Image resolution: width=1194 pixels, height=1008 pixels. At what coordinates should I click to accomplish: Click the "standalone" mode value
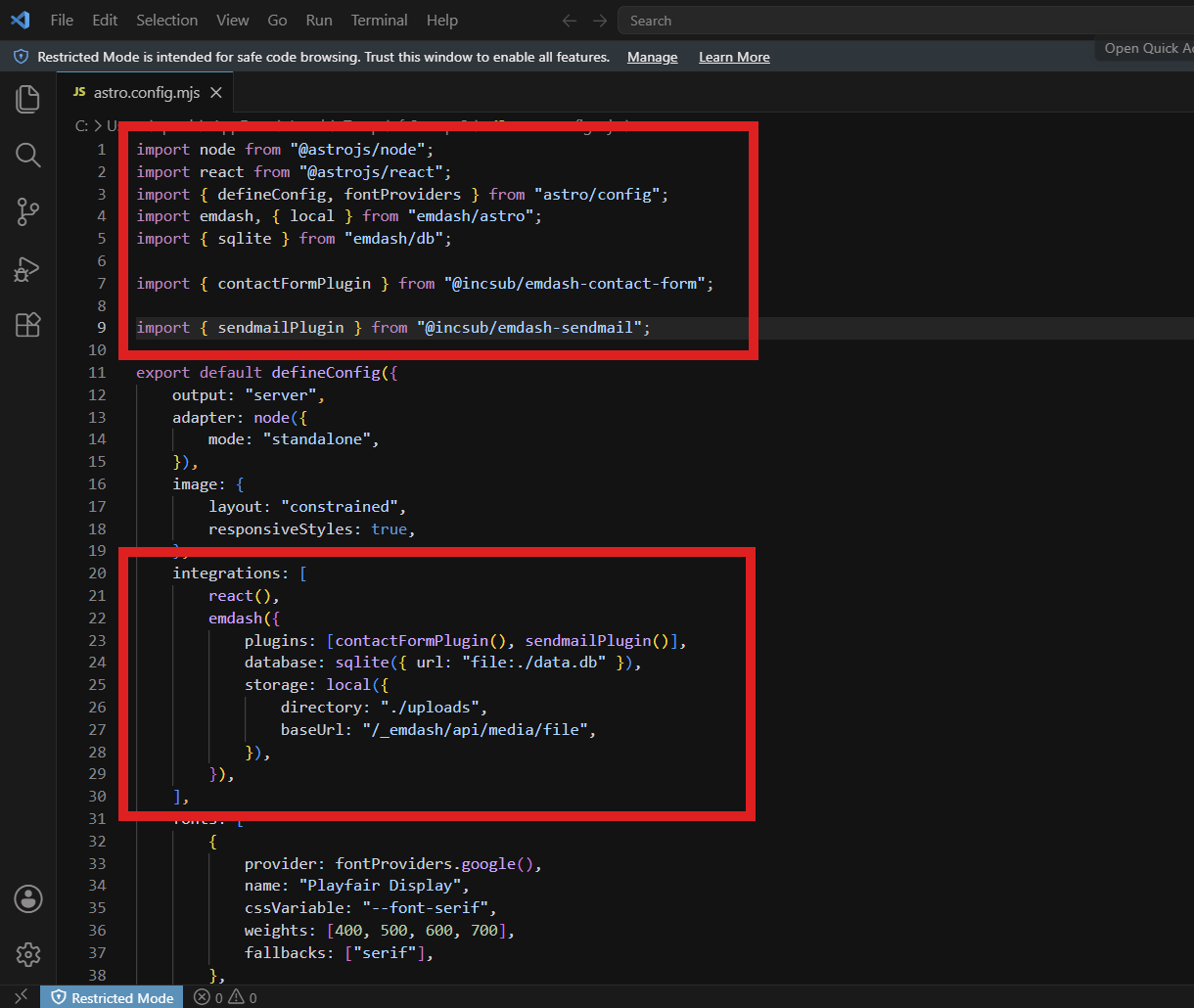[x=316, y=439]
